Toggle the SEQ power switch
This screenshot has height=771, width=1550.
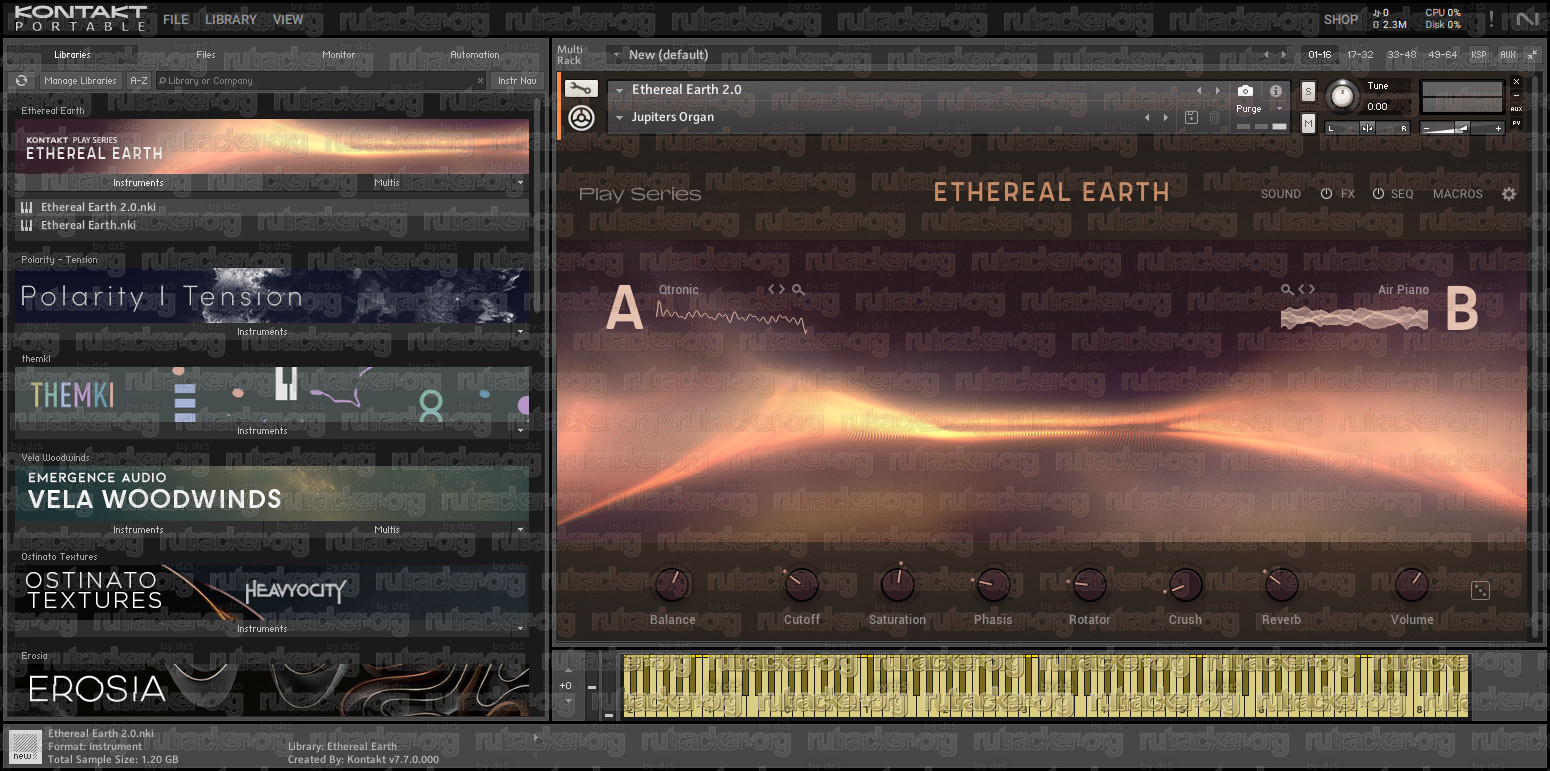(1378, 194)
